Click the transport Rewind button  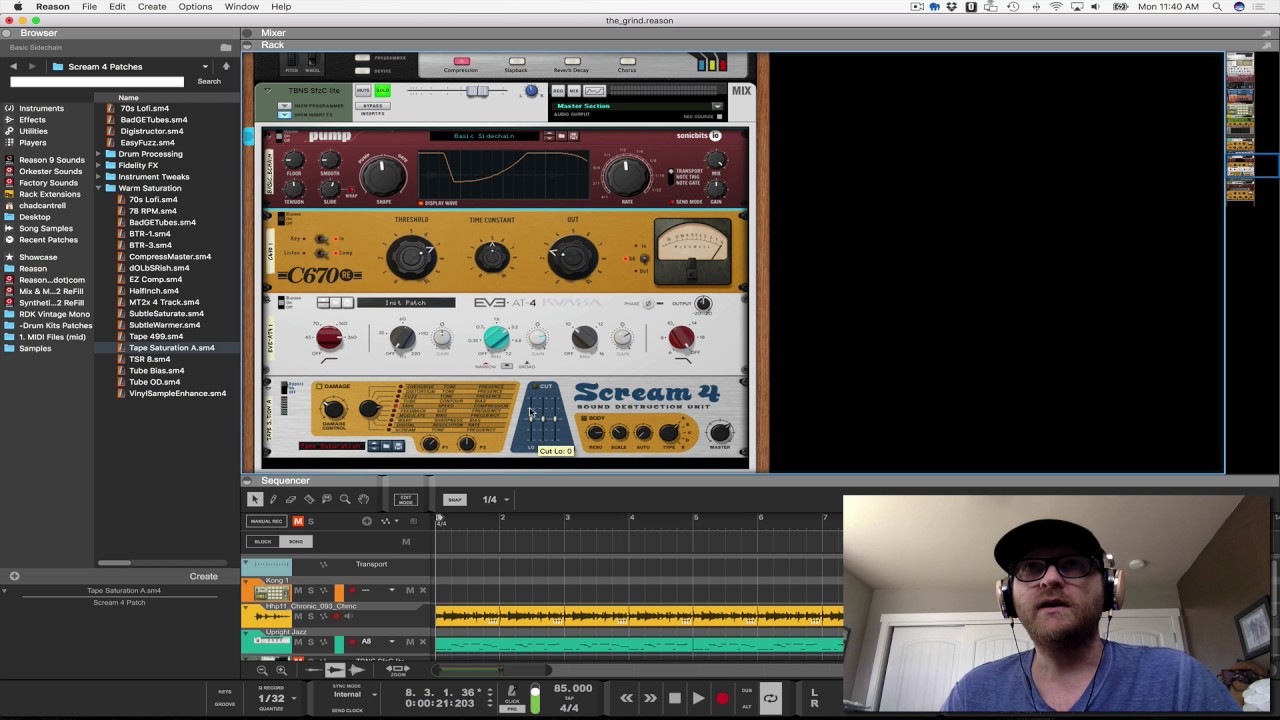coord(626,699)
